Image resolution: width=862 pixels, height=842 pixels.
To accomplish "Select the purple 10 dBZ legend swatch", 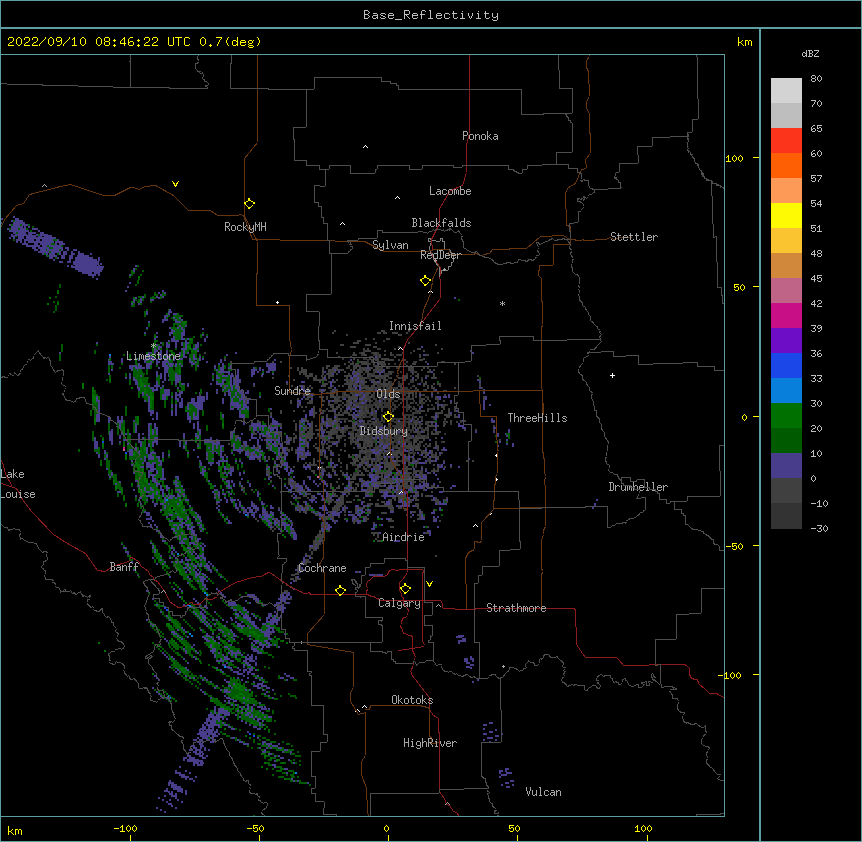I will 786,466.
